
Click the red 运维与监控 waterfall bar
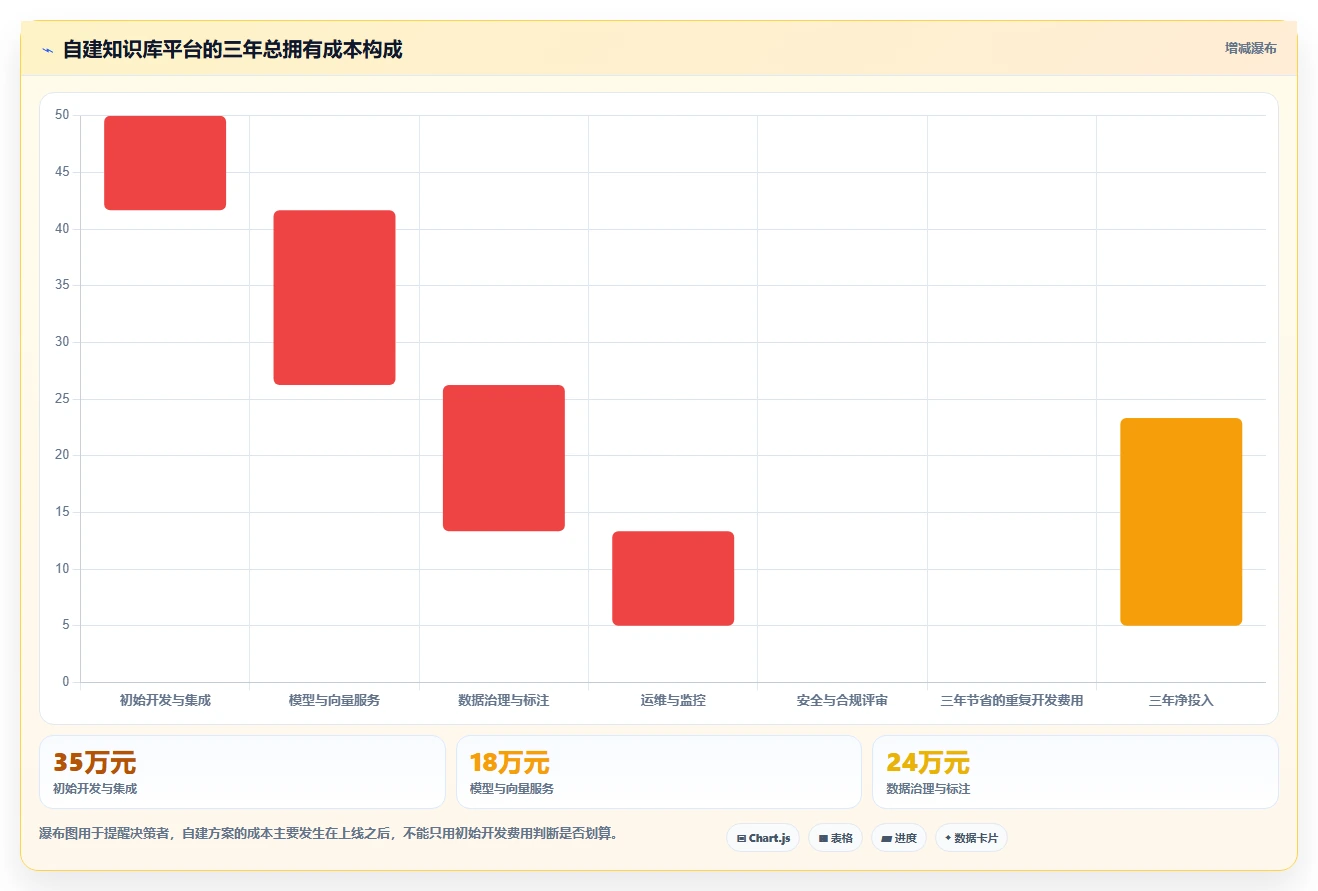pos(673,578)
